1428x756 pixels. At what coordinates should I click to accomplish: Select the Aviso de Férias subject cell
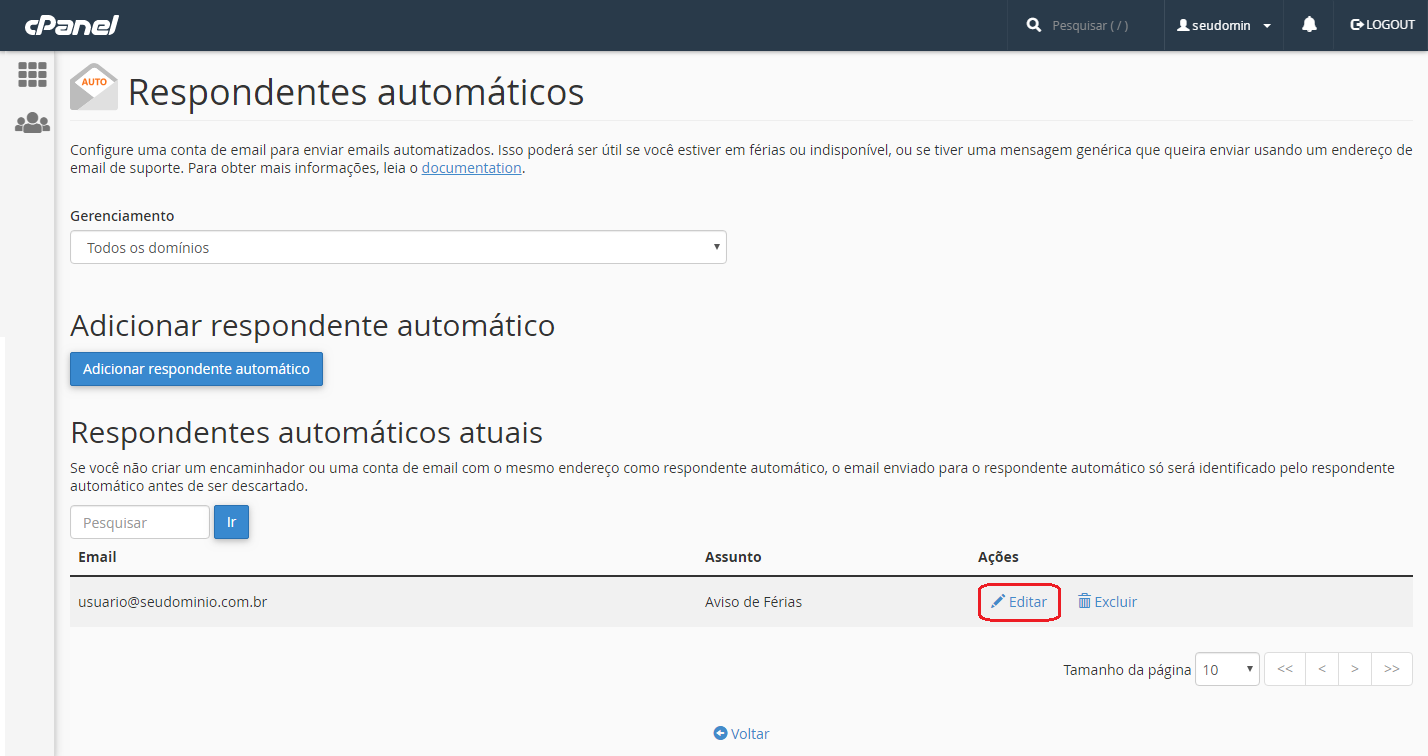[753, 602]
